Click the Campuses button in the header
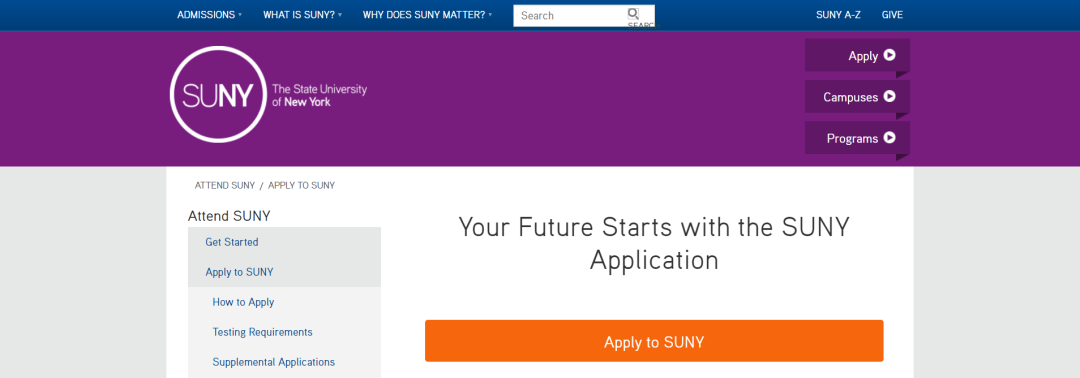 point(858,96)
